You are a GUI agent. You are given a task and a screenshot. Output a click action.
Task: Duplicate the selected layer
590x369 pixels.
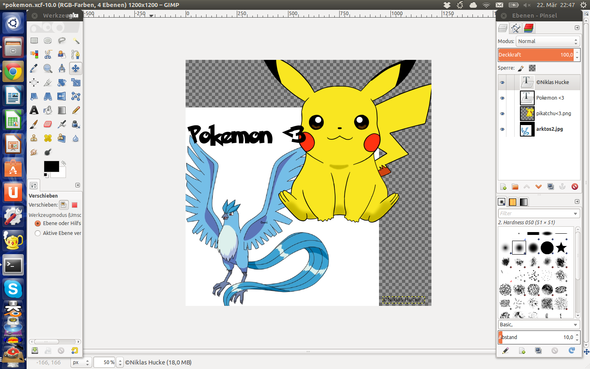click(x=550, y=187)
